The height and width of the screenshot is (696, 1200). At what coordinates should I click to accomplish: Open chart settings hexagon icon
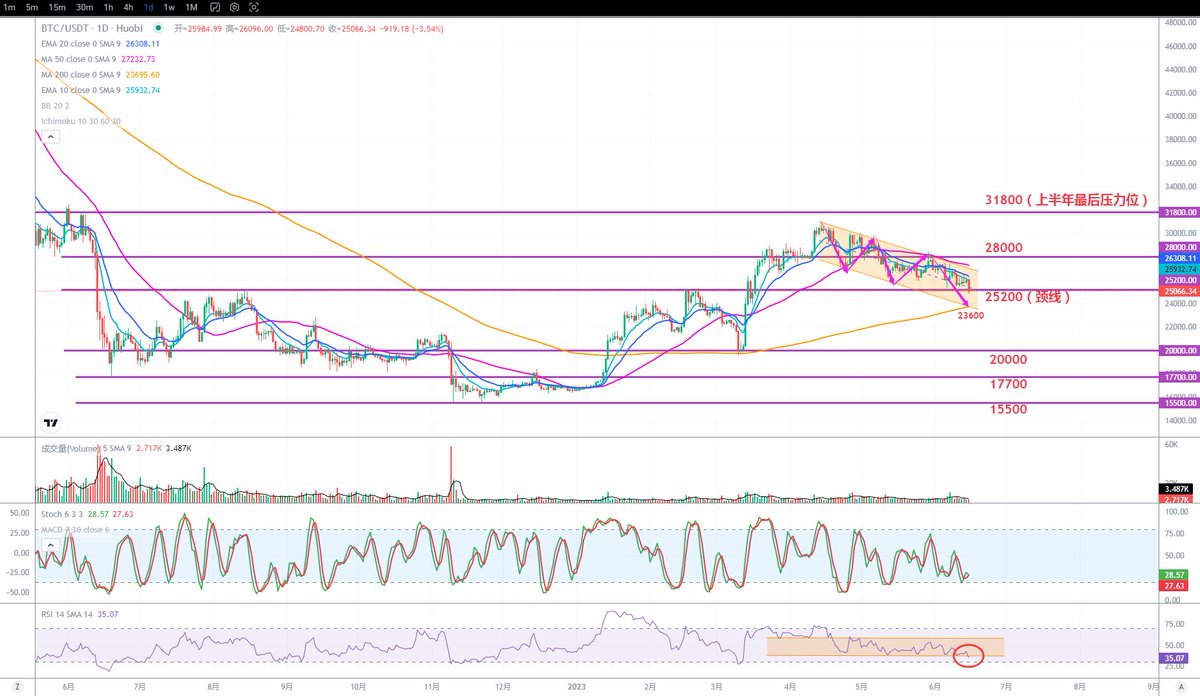(x=236, y=7)
